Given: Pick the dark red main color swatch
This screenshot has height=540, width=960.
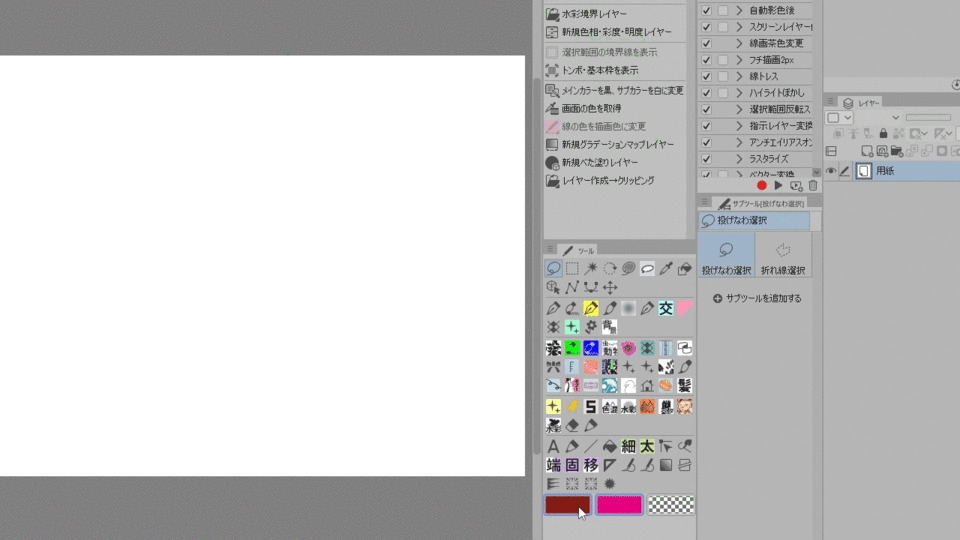Looking at the screenshot, I should (x=568, y=505).
